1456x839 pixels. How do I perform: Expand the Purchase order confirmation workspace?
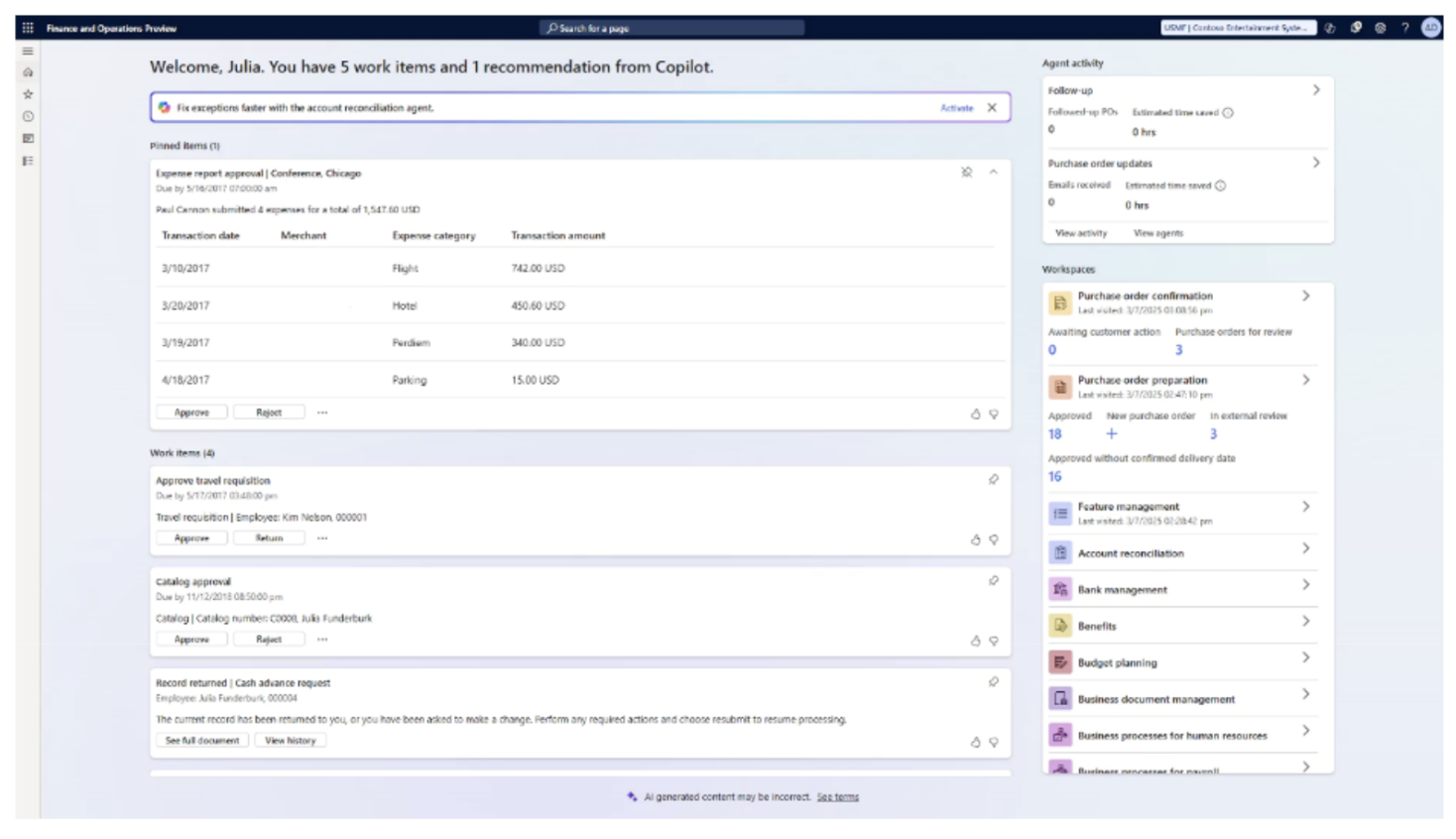click(1307, 296)
